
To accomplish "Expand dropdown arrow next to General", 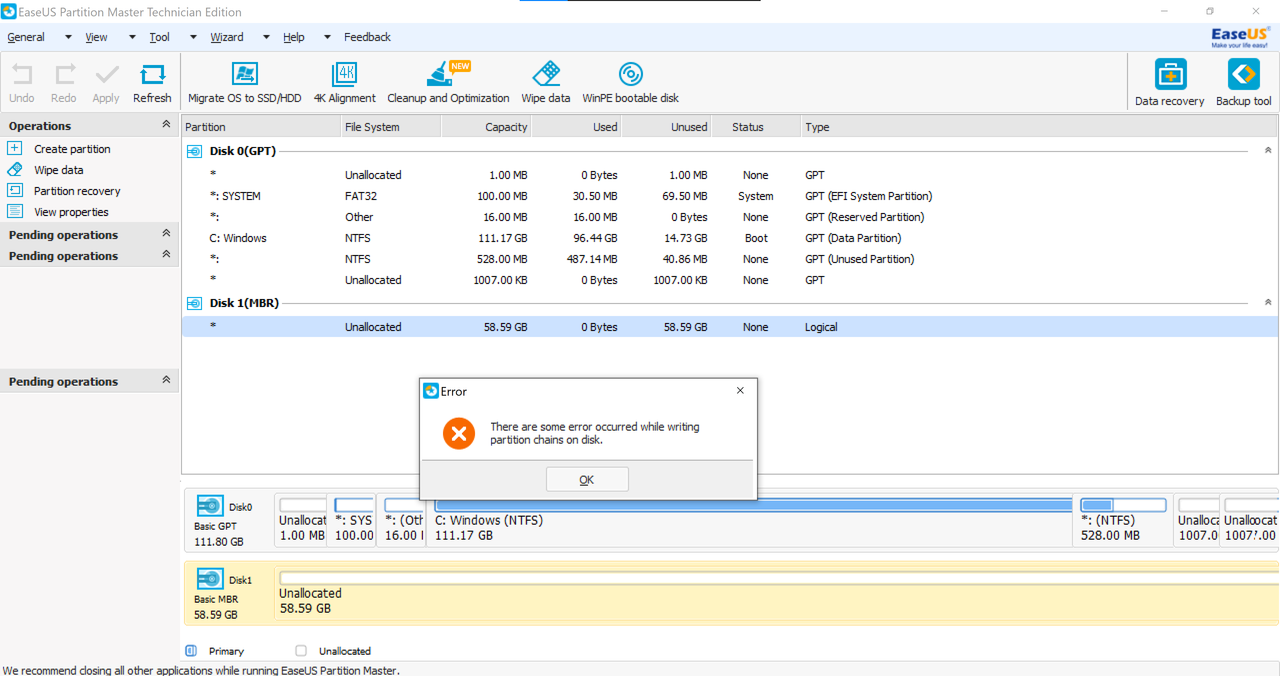I will pyautogui.click(x=68, y=37).
